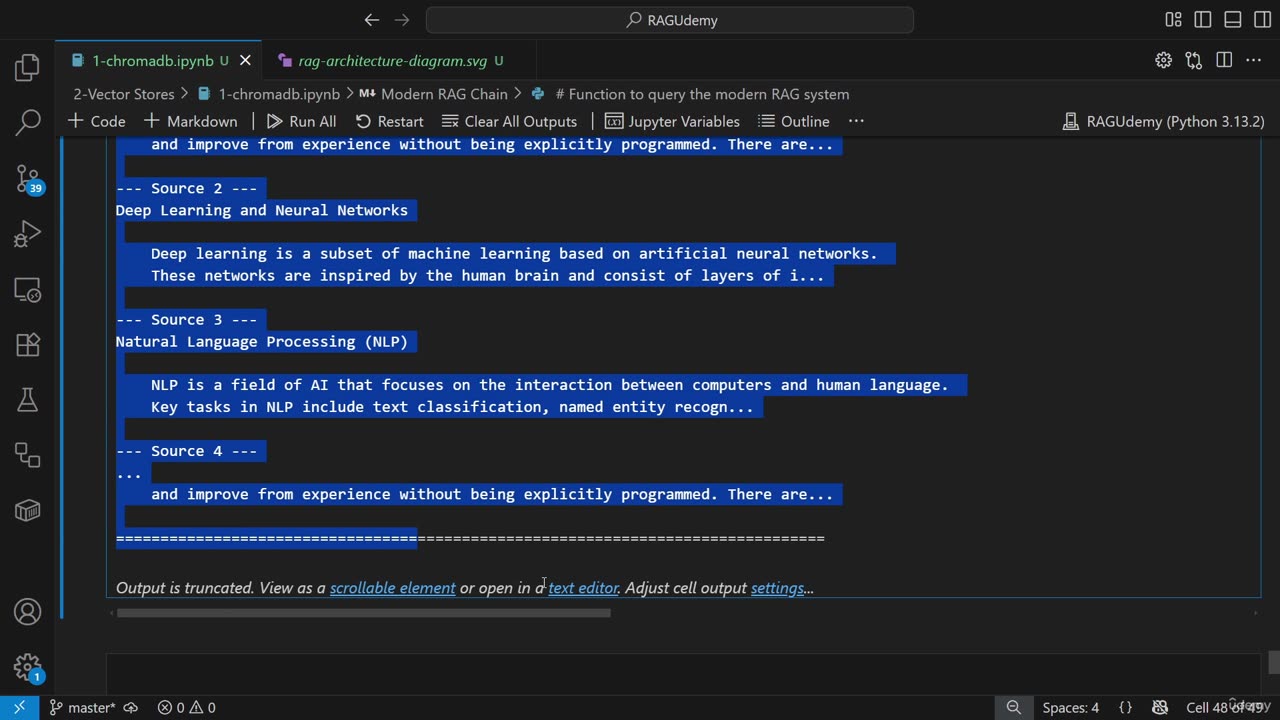The height and width of the screenshot is (720, 1280).
Task: Open the Testing flask icon
Action: coord(27,400)
